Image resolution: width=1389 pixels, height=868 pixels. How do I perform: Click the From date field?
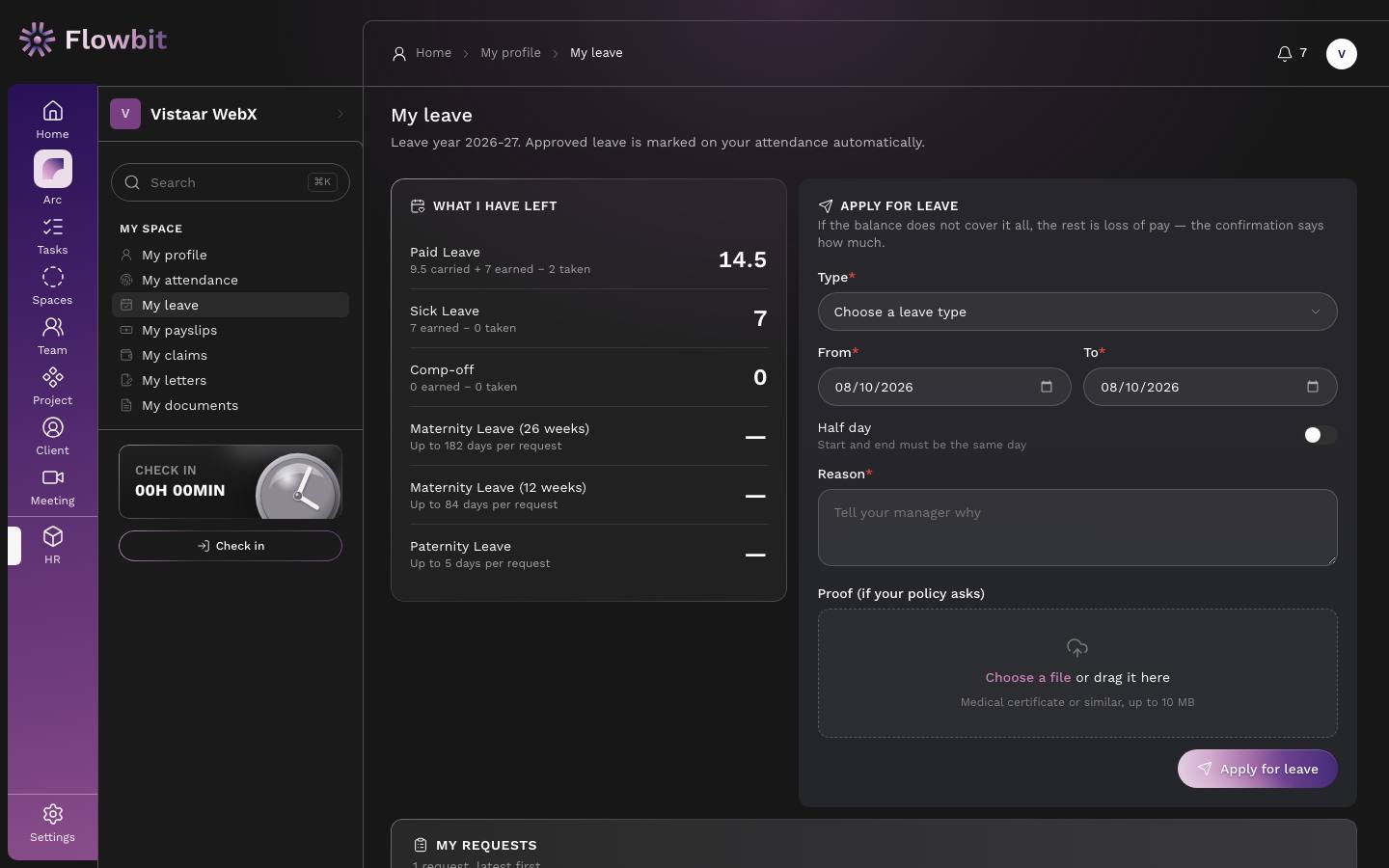pyautogui.click(x=944, y=387)
